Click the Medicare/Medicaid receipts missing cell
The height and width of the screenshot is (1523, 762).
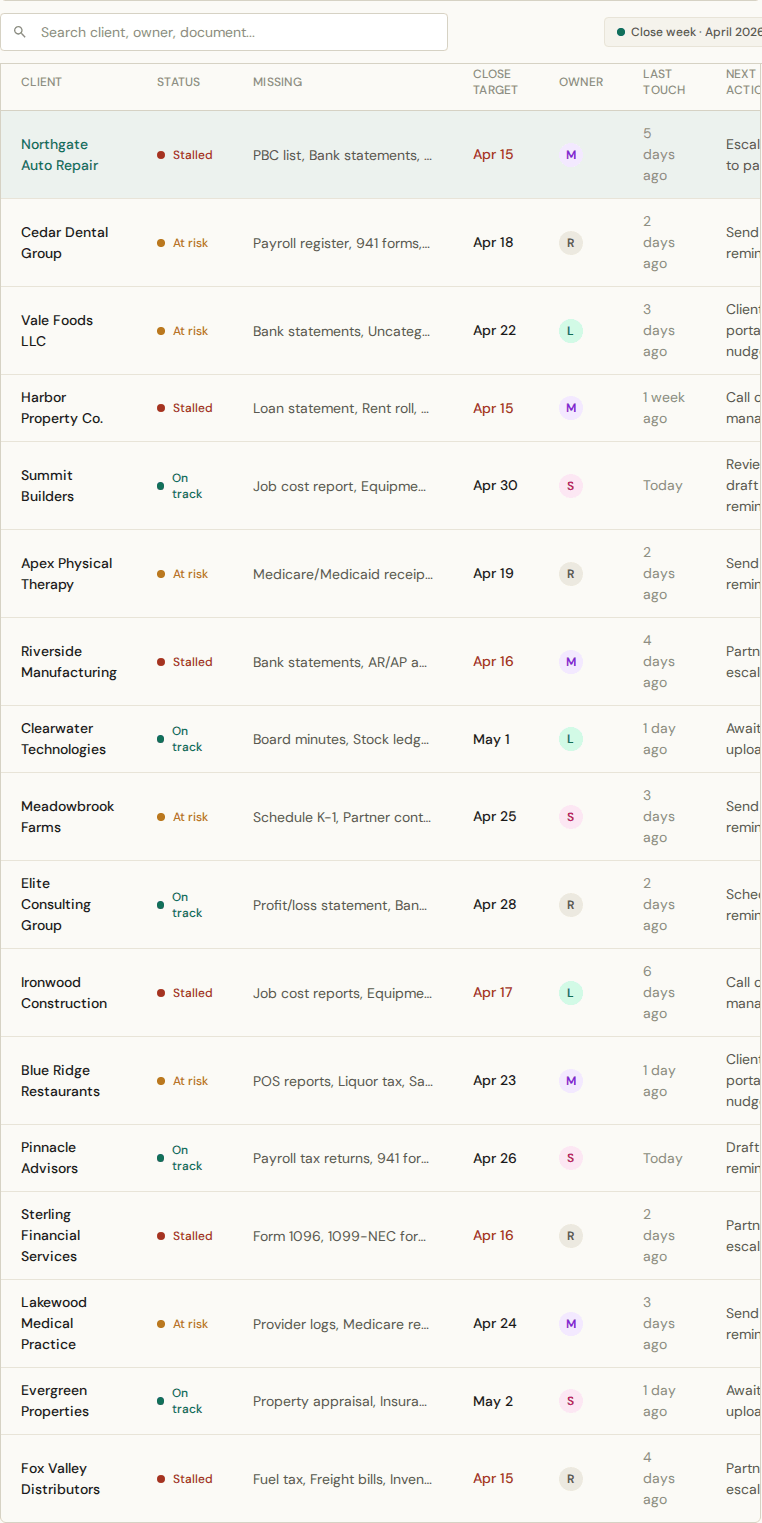point(343,574)
